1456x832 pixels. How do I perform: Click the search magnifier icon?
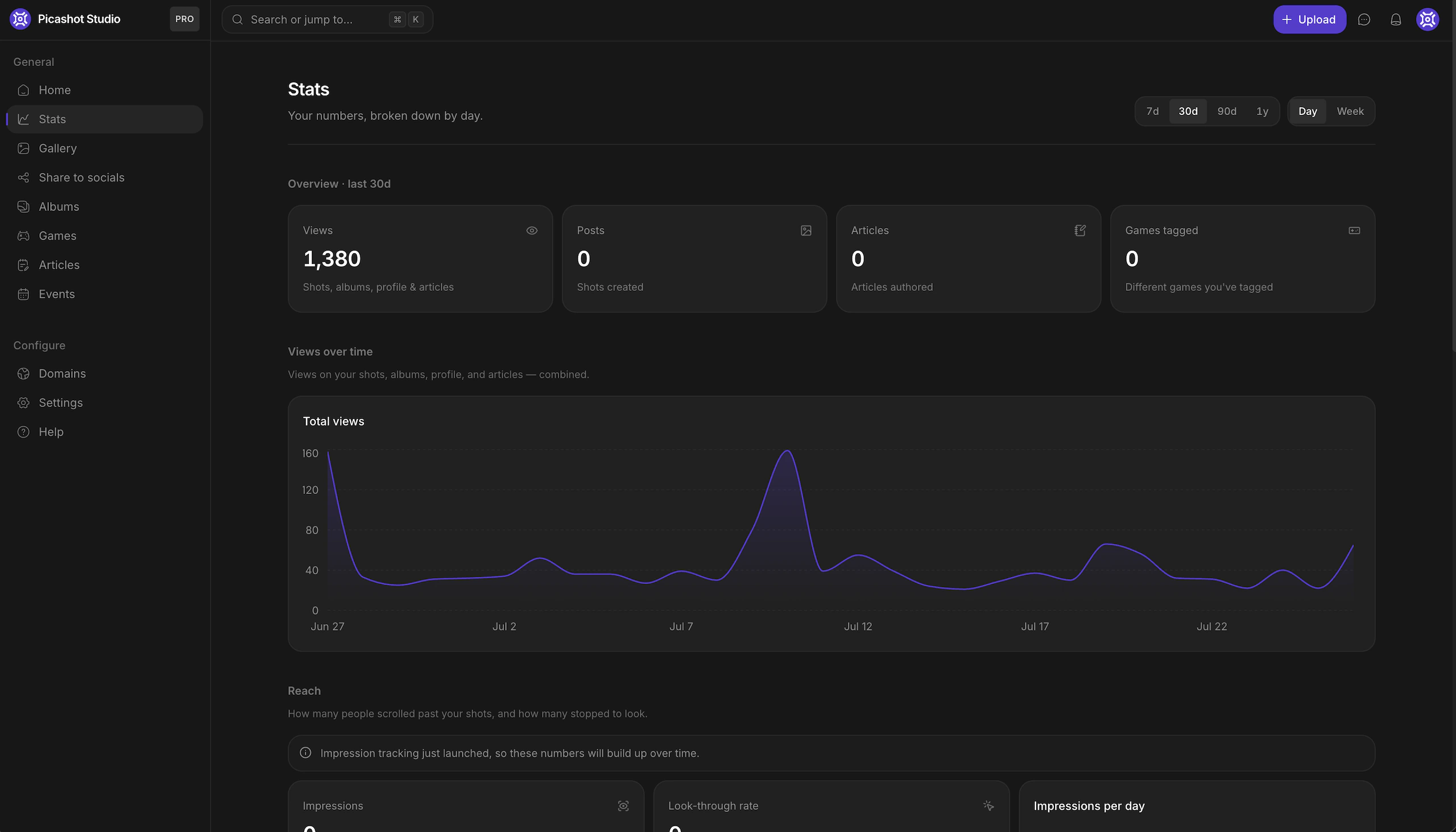pos(238,20)
